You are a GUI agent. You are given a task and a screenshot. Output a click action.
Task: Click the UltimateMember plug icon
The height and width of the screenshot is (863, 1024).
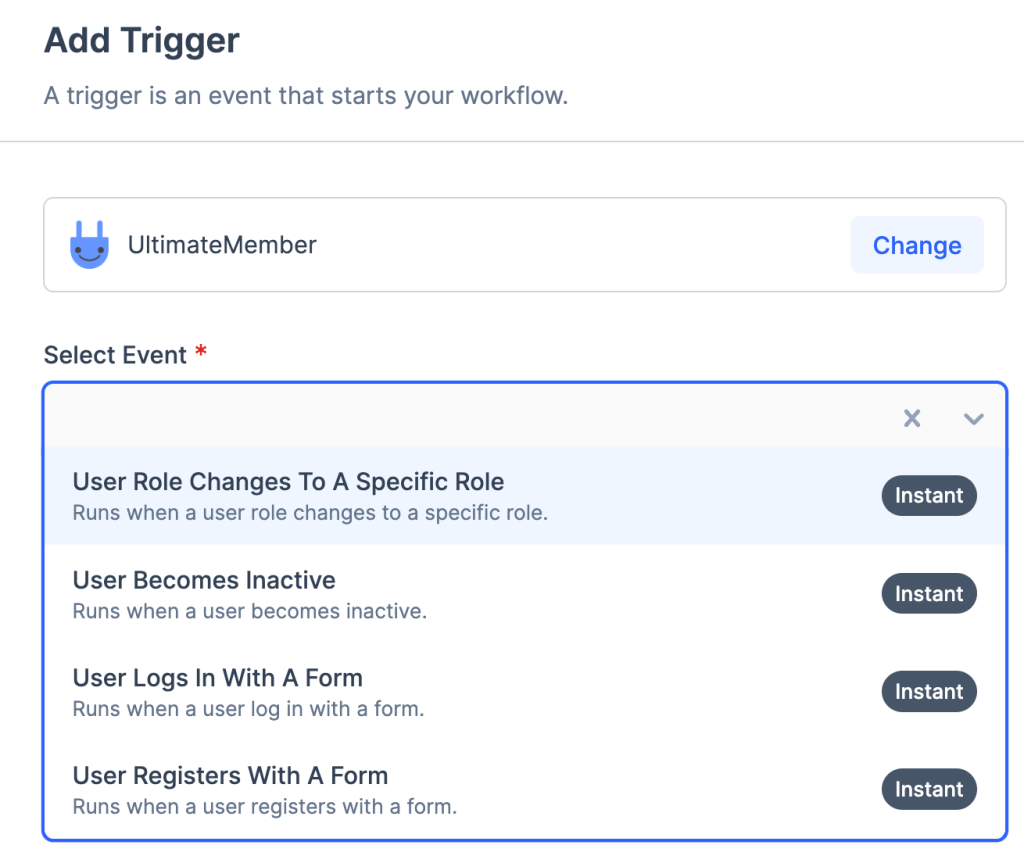tap(89, 245)
